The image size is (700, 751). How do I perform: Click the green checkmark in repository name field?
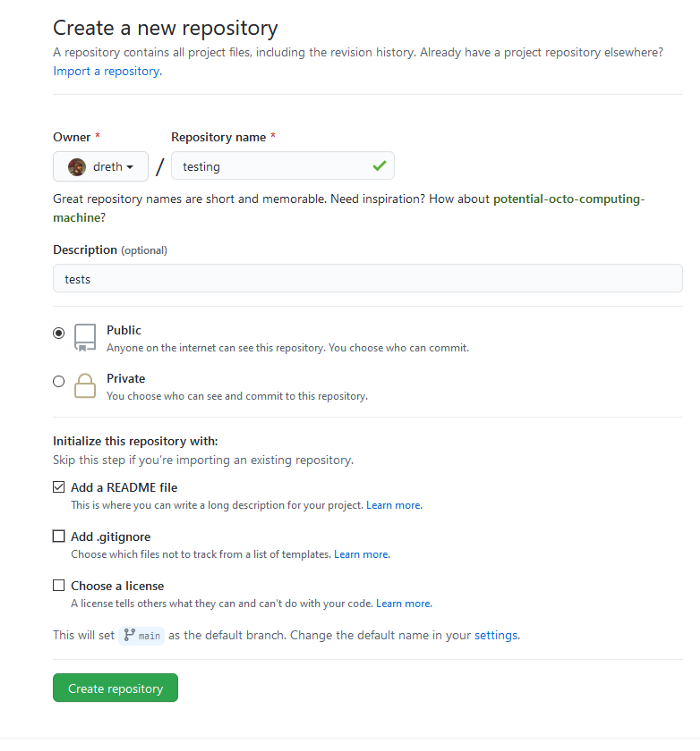tap(379, 166)
